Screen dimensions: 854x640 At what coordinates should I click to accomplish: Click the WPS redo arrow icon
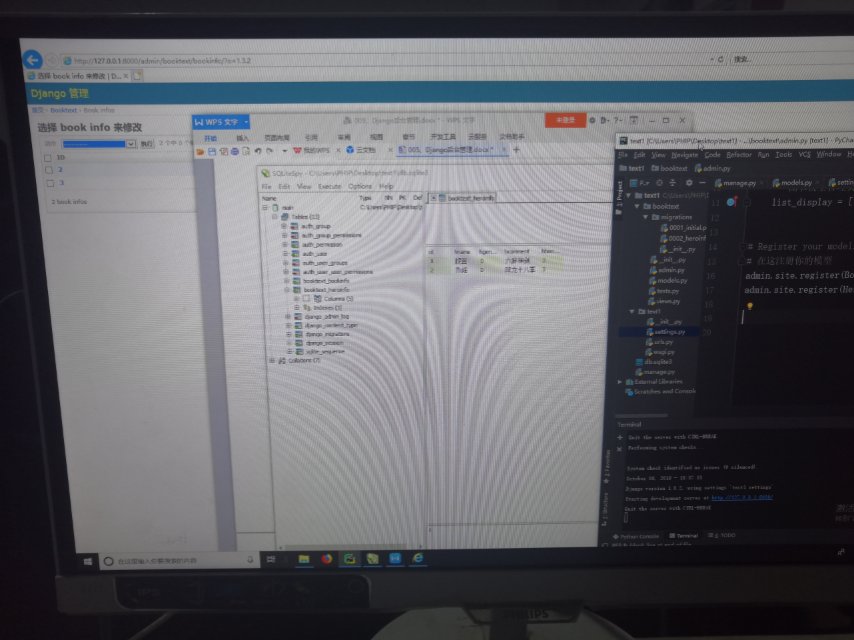(x=270, y=151)
